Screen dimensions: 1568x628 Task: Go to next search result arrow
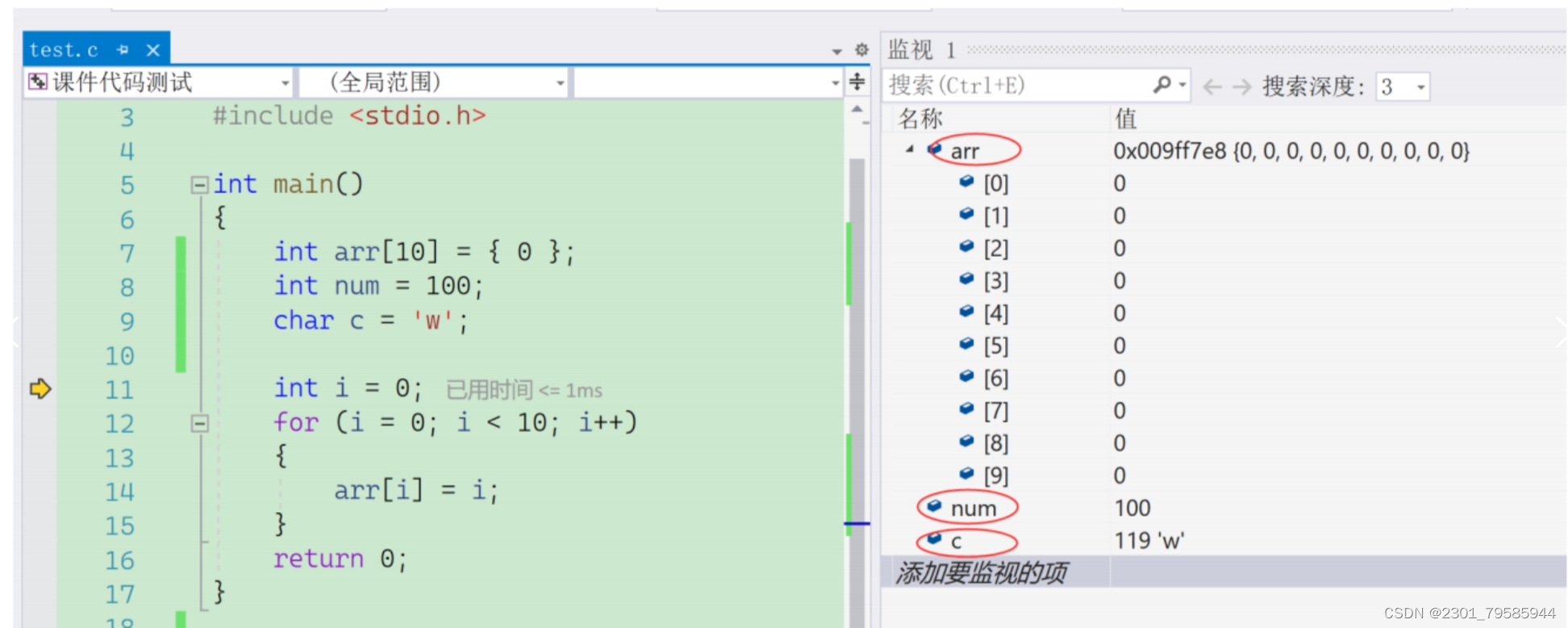point(1242,86)
